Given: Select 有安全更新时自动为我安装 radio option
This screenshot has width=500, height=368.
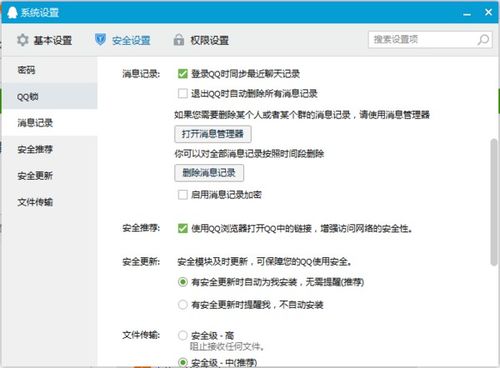Looking at the screenshot, I should click(183, 282).
